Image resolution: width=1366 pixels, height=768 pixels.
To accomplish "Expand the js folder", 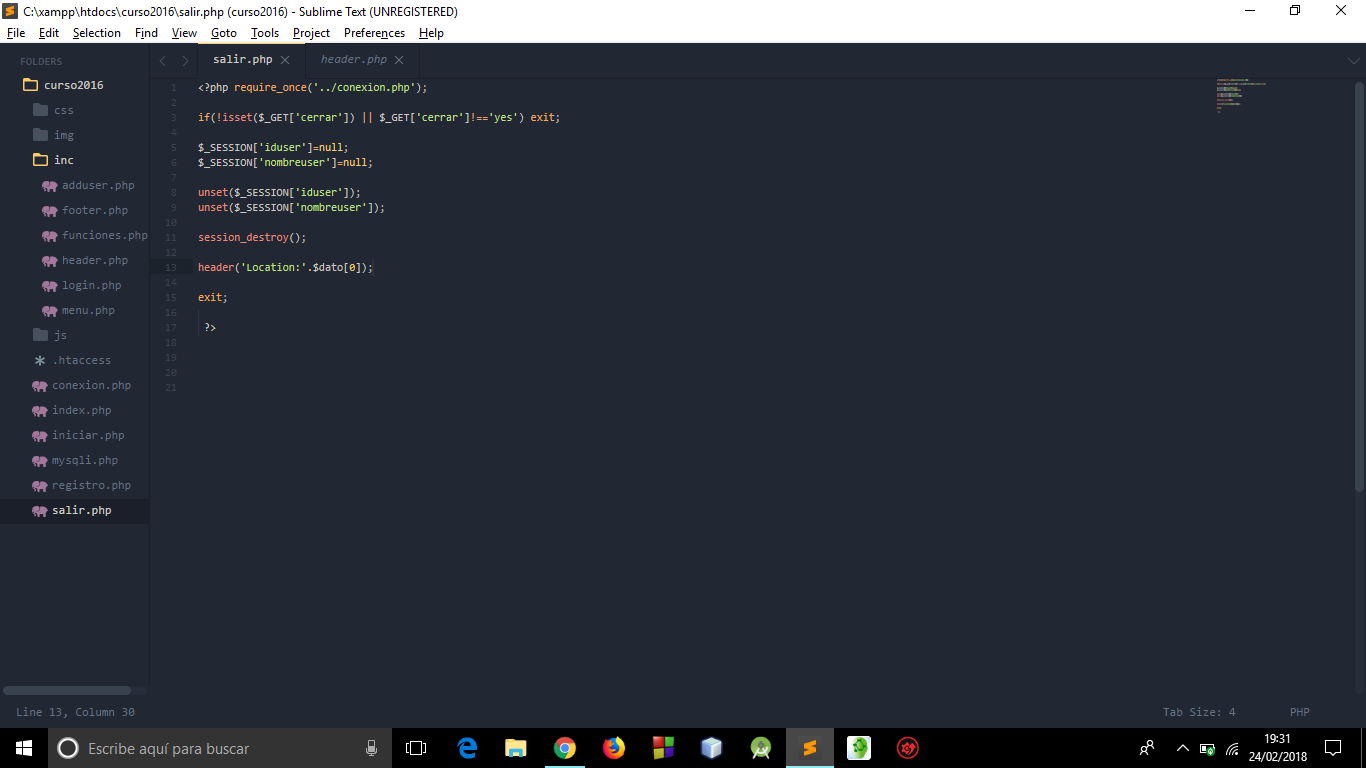I will click(59, 335).
